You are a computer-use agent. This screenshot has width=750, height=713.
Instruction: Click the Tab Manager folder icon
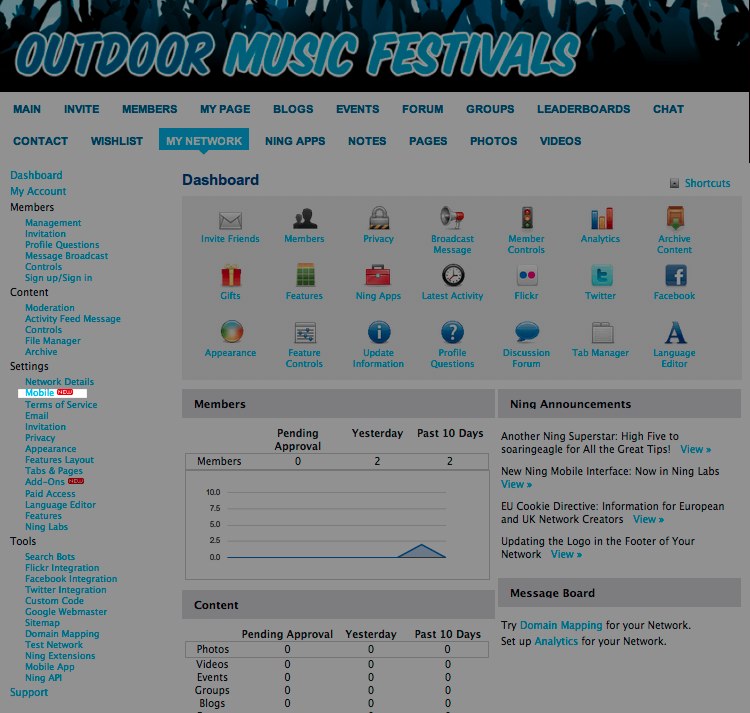click(602, 332)
